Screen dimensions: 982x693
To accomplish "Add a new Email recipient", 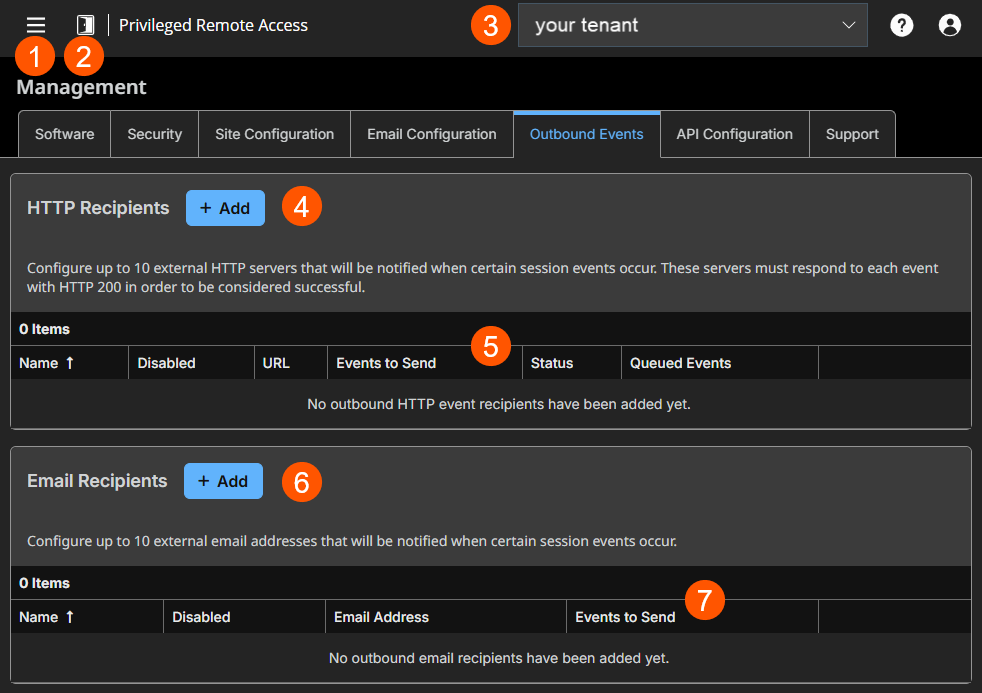I will click(222, 481).
